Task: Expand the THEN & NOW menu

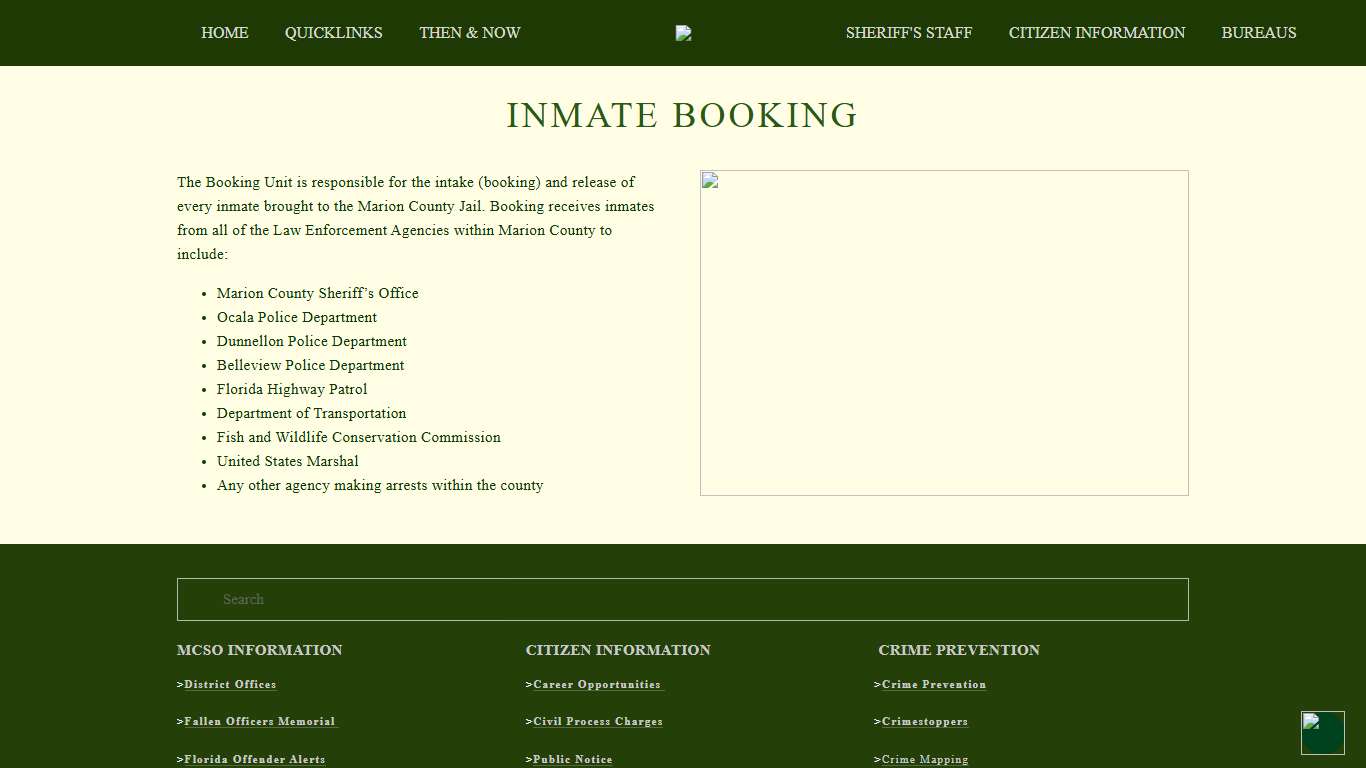Action: click(x=469, y=33)
